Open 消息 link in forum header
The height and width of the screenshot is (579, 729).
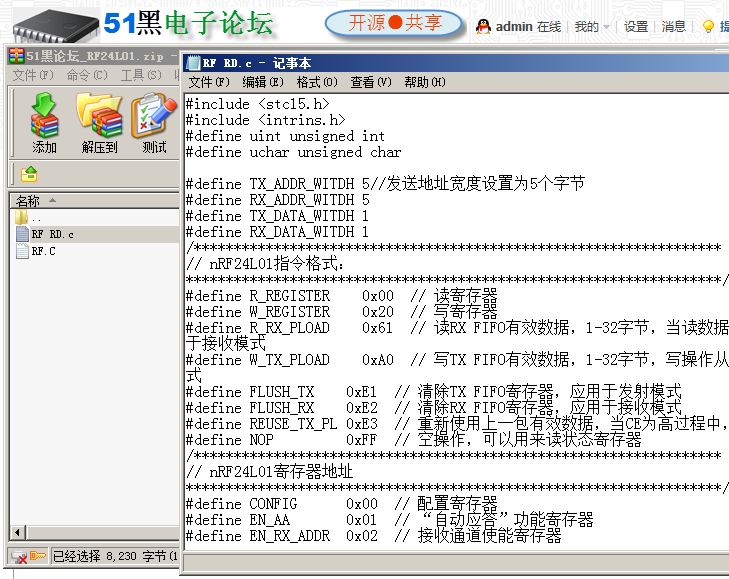point(674,27)
